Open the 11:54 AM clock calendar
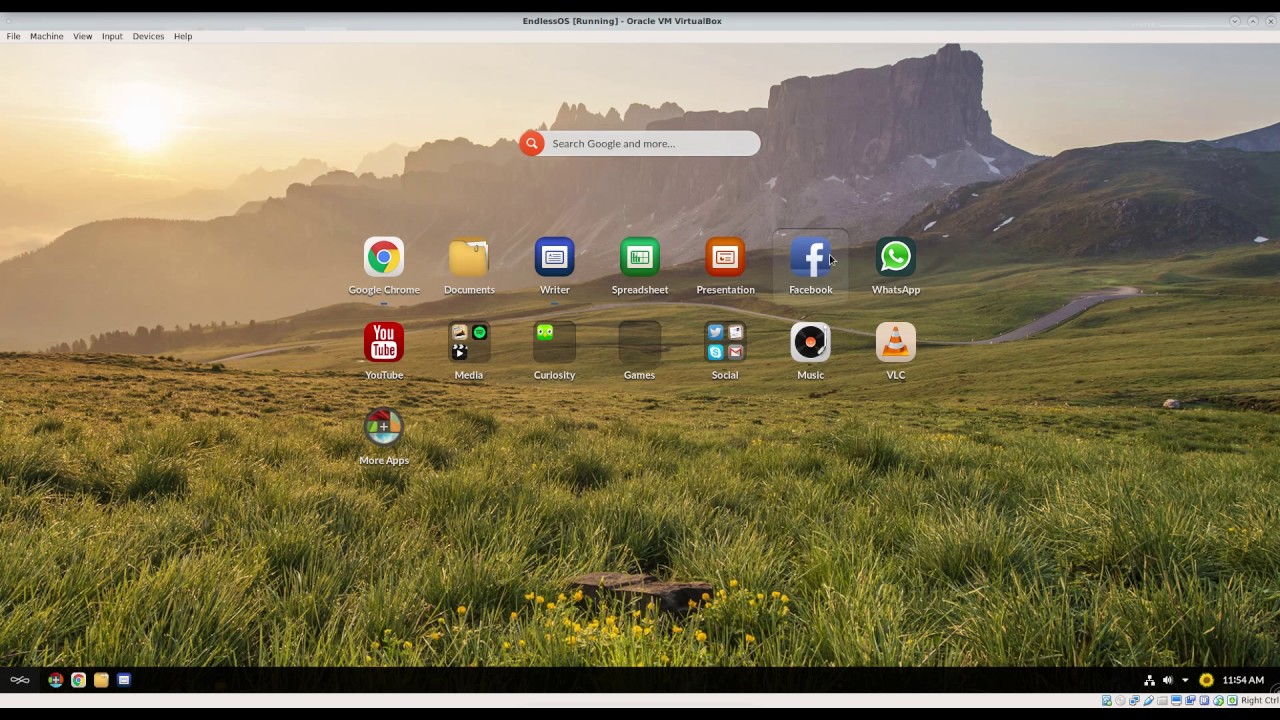Screen dimensions: 1280x720 click(x=1243, y=680)
